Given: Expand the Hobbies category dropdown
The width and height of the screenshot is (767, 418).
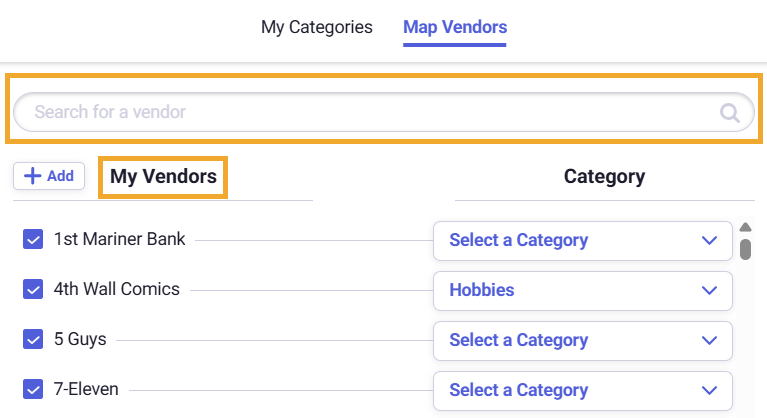Looking at the screenshot, I should (x=583, y=290).
